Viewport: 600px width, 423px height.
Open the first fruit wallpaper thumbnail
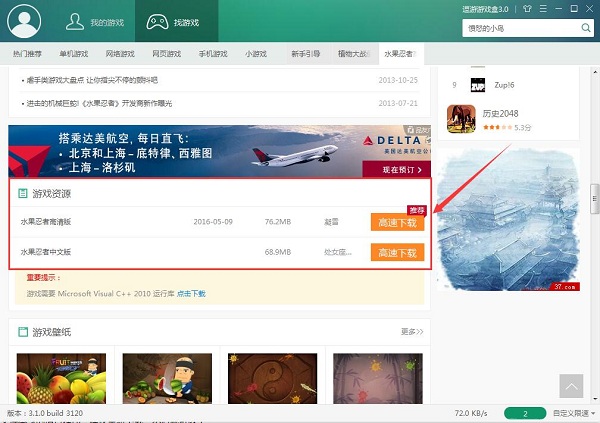tap(57, 377)
